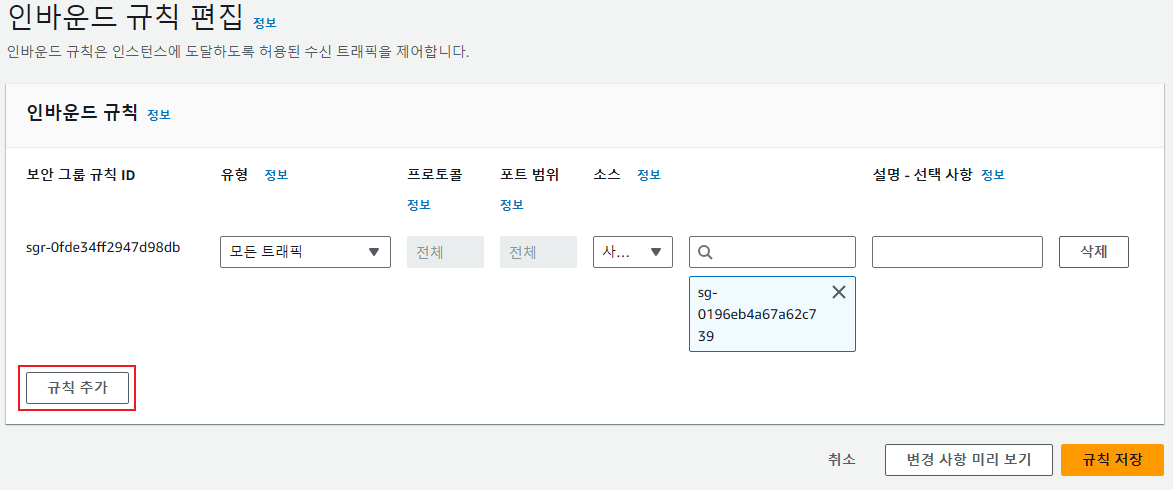Focus the description input field
Viewport: 1173px width, 490px height.
coord(958,252)
